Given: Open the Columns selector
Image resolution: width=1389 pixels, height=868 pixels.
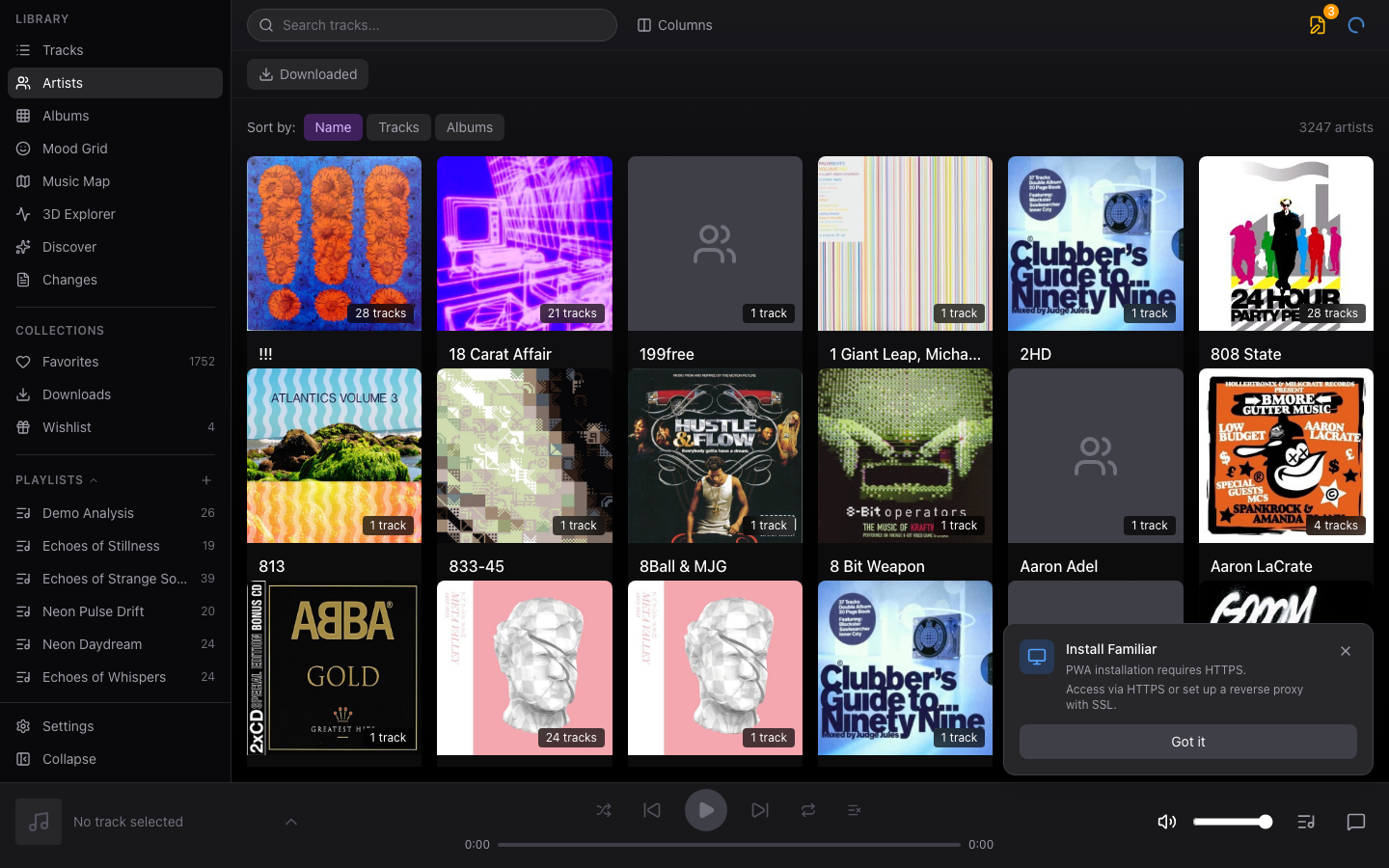Looking at the screenshot, I should tap(674, 25).
